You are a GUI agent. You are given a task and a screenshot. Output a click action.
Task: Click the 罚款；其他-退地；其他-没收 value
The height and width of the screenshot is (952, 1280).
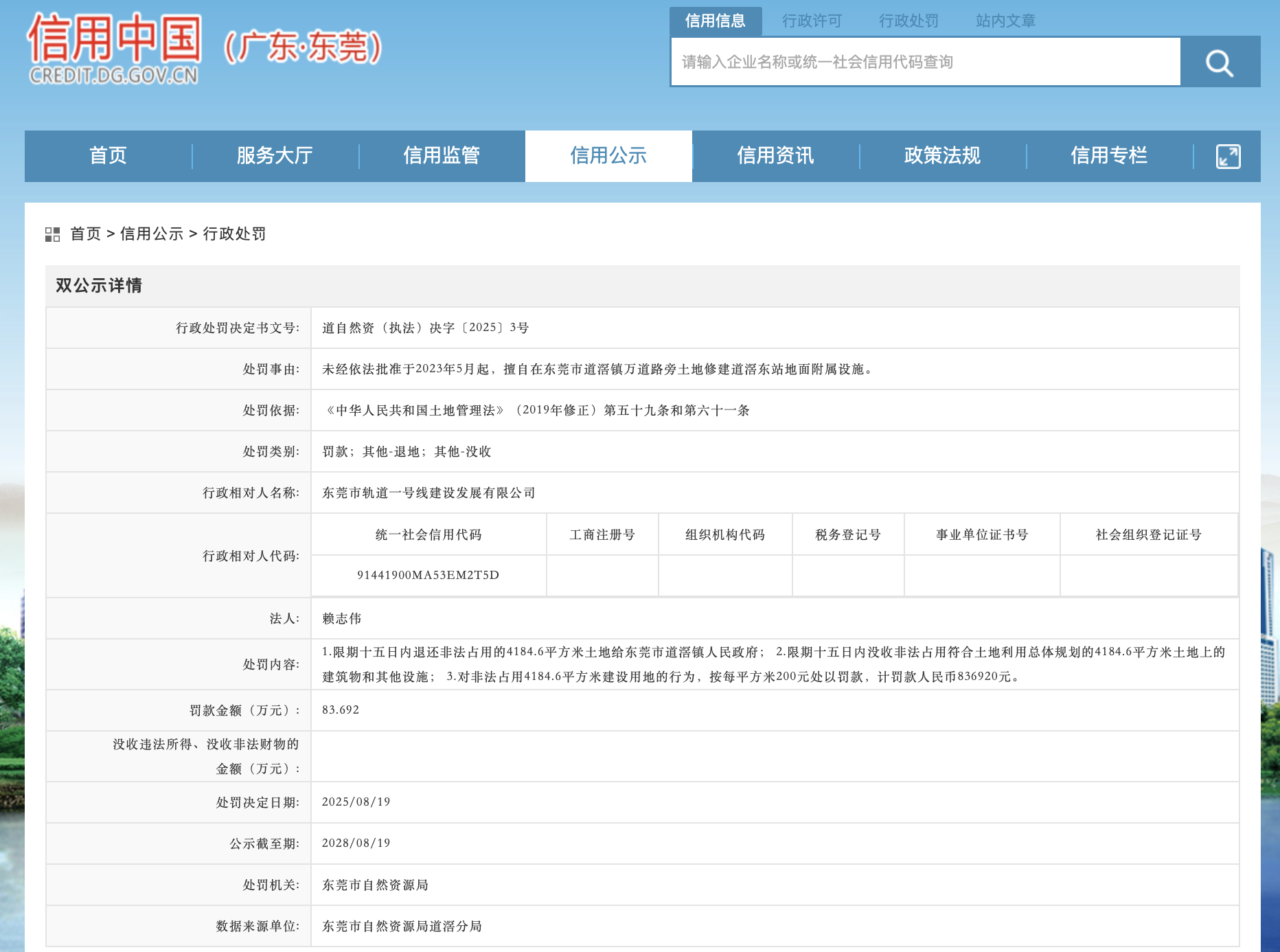(x=407, y=451)
